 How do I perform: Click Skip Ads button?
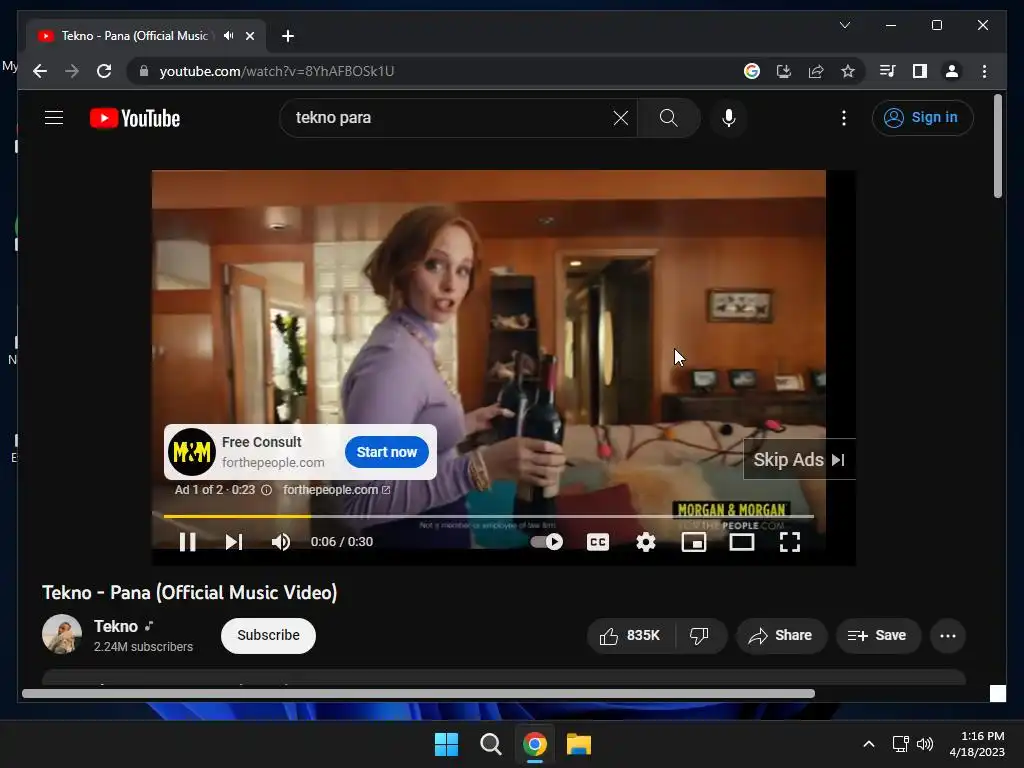pos(799,460)
